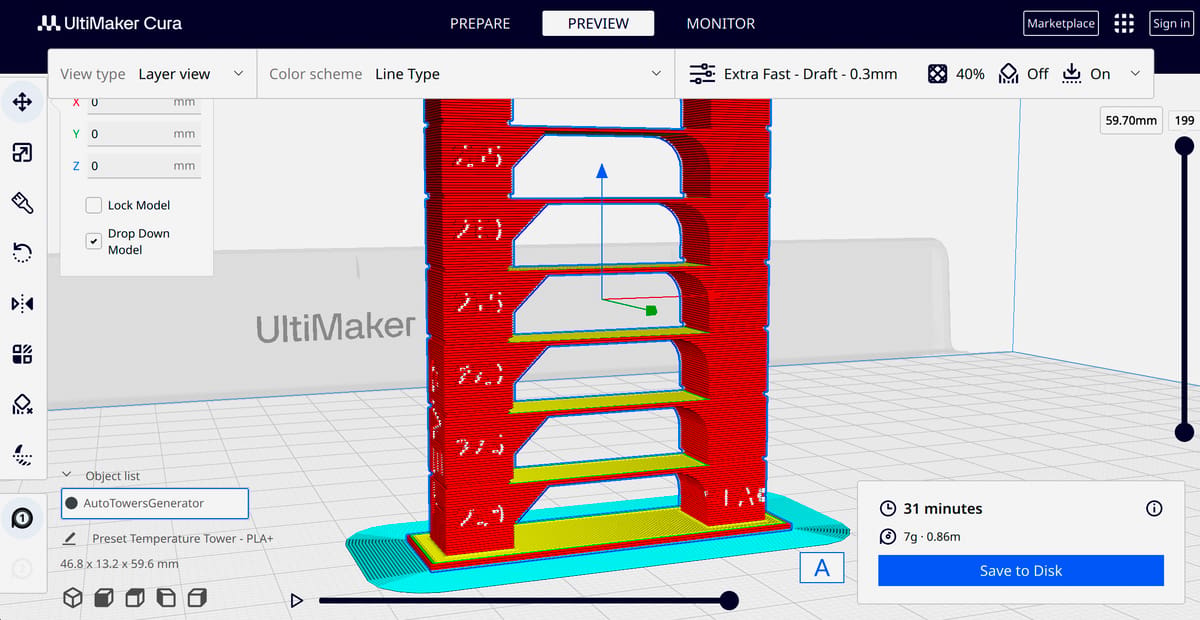
Task: Play the layer simulation
Action: tap(296, 600)
